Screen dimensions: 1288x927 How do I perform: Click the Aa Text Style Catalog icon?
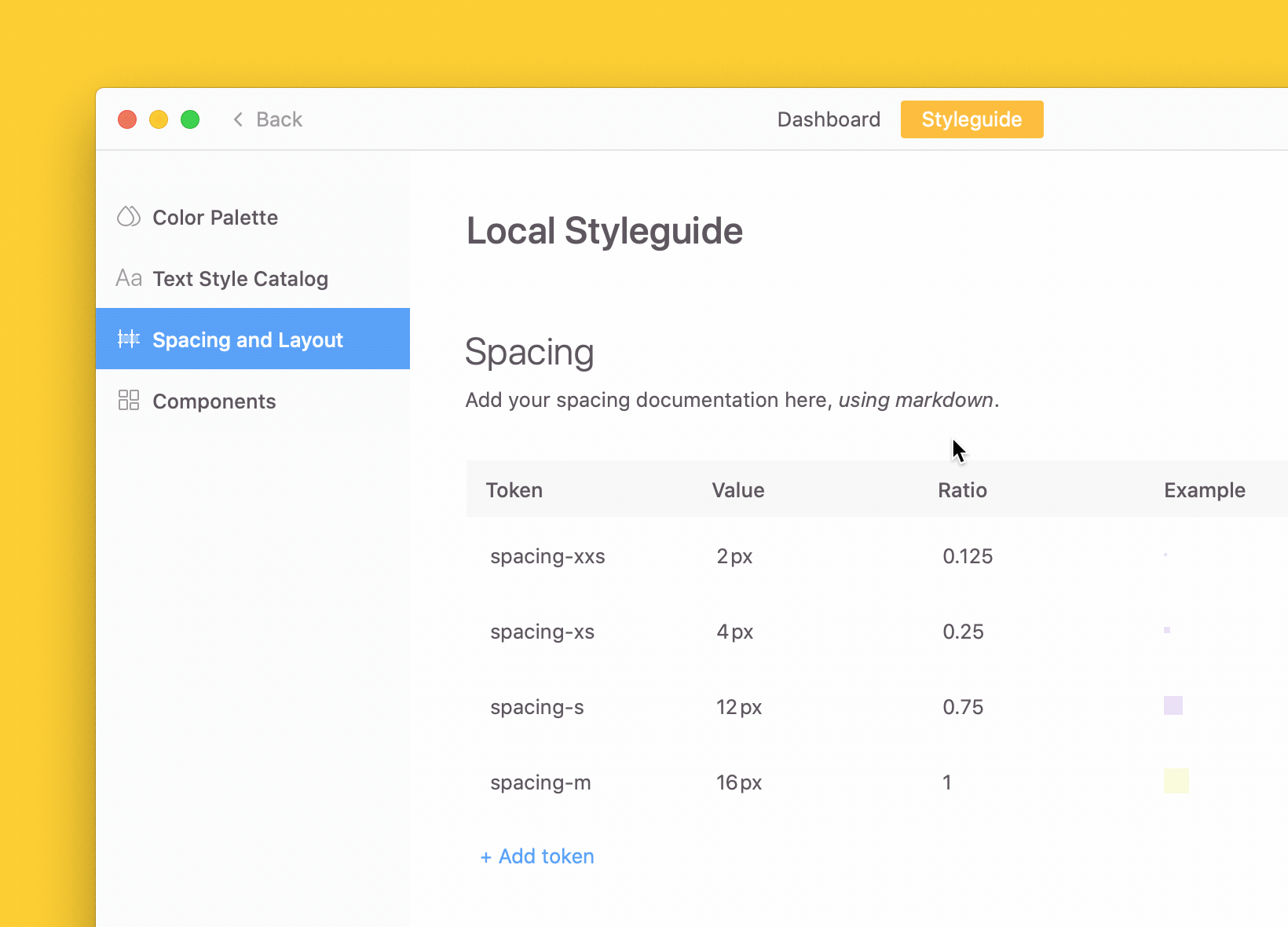point(129,278)
